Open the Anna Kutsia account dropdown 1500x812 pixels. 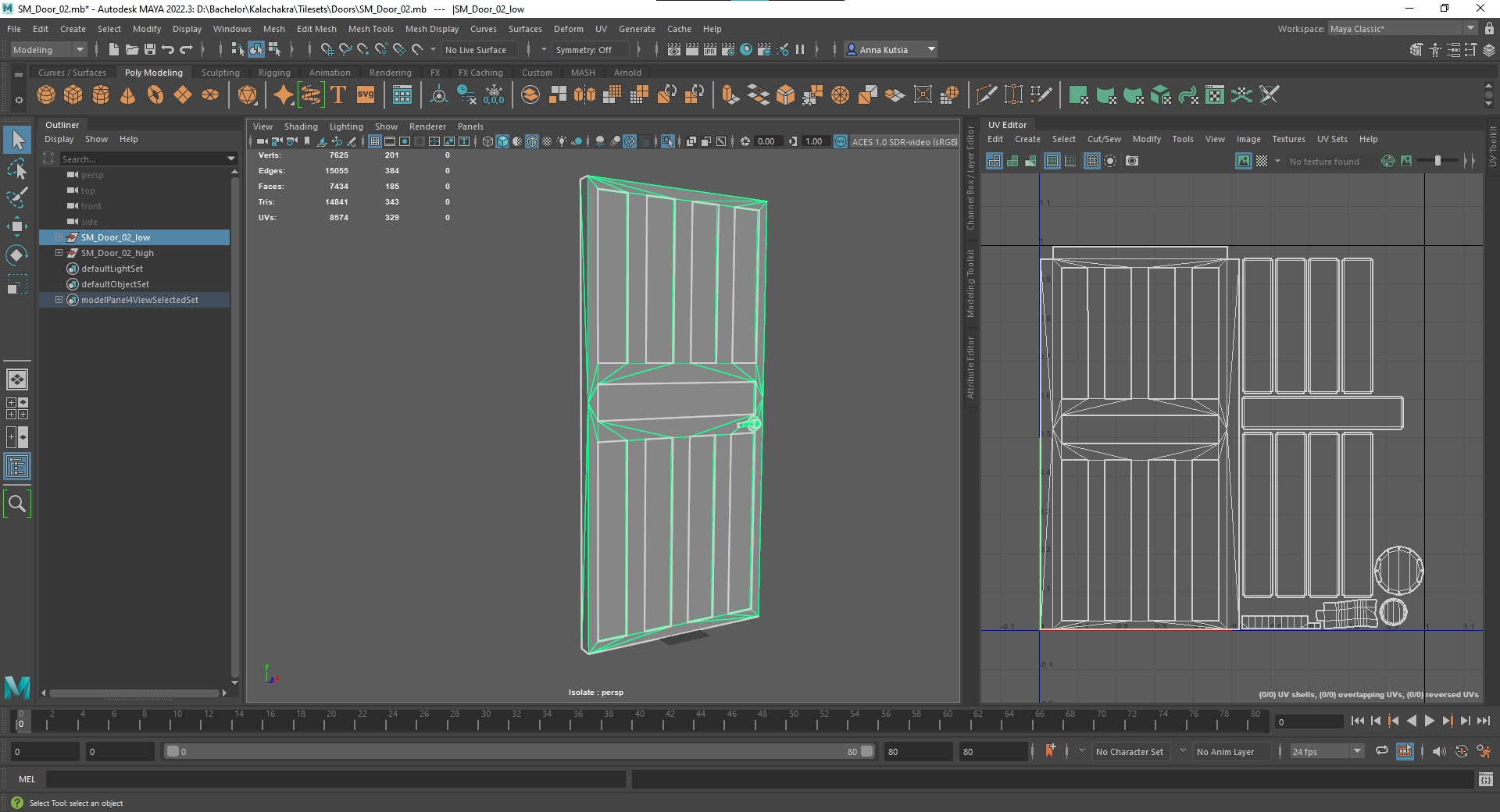pos(891,49)
